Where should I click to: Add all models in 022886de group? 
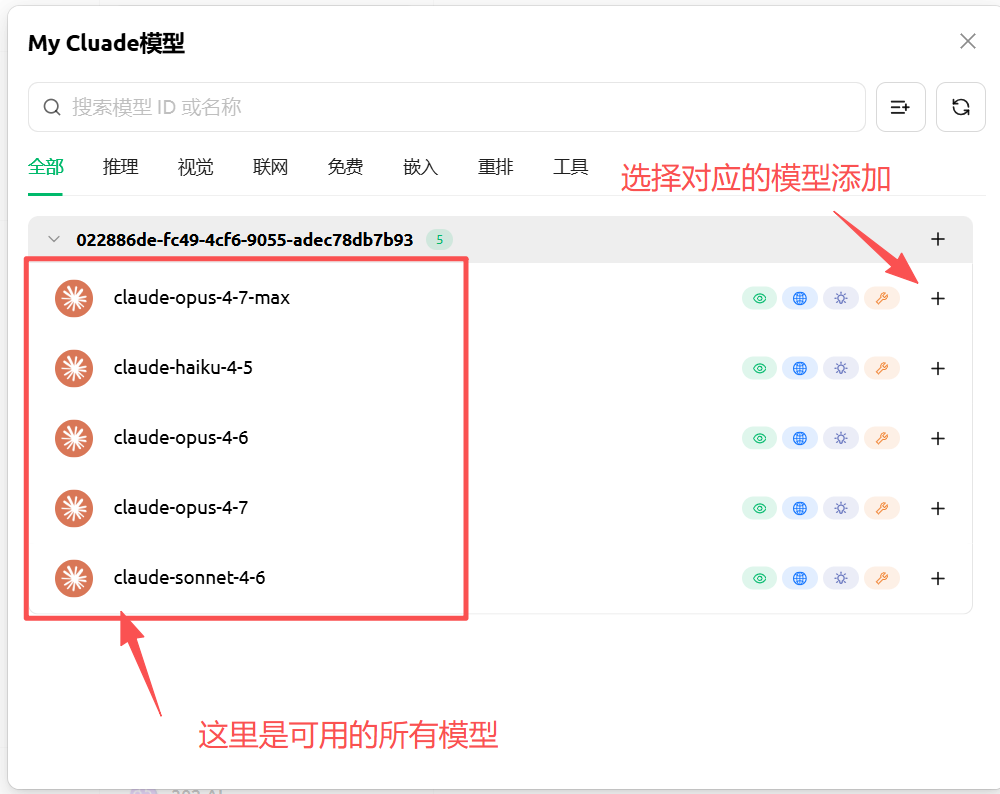click(938, 239)
